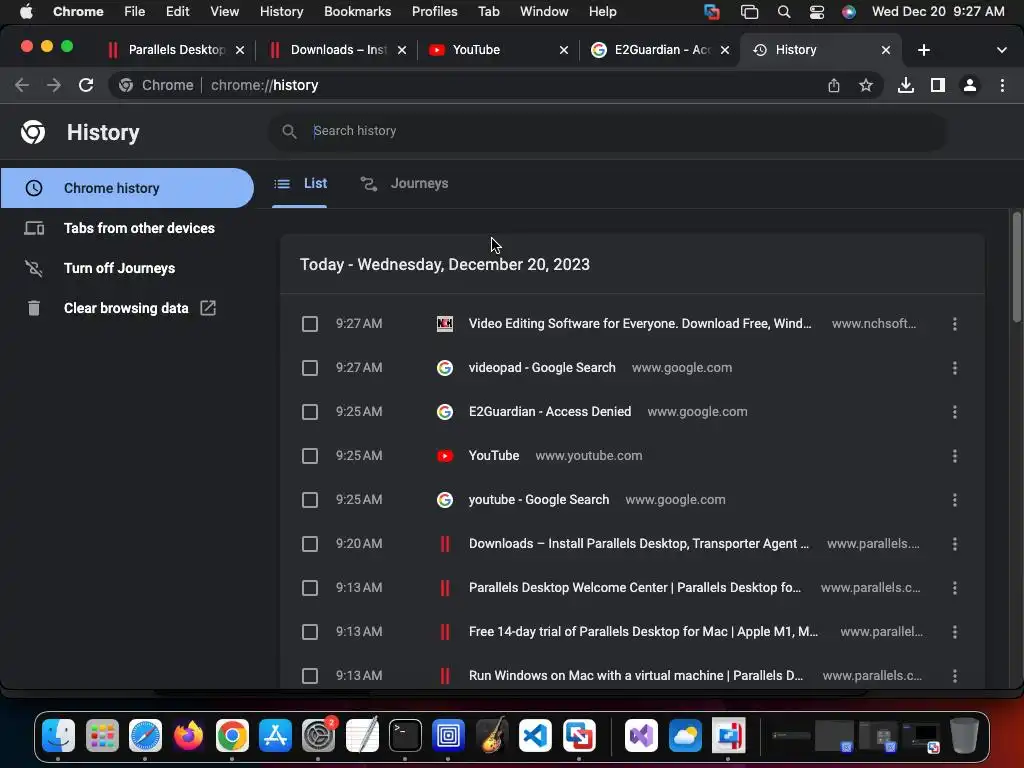This screenshot has width=1024, height=768.
Task: Focus the Search history field
Action: tap(607, 131)
